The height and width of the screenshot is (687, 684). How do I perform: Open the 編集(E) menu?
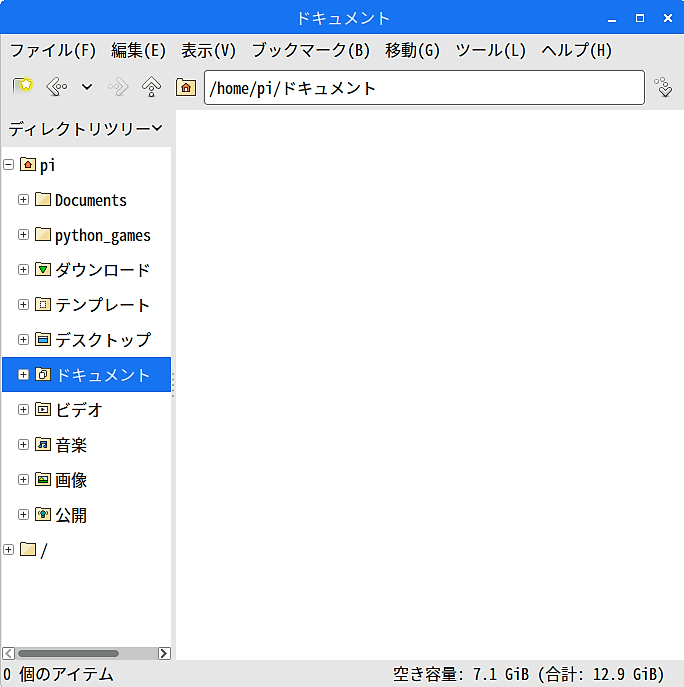click(138, 50)
